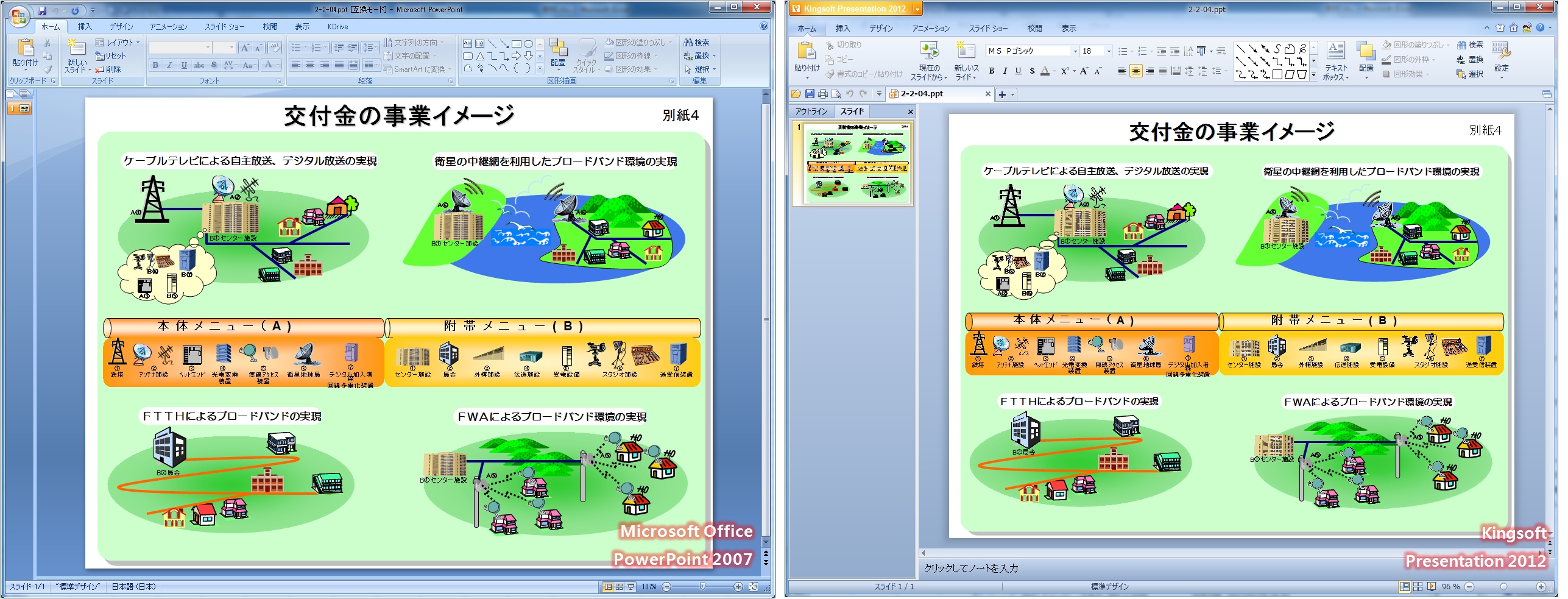1568x599 pixels.
Task: Click the home icon at Kingsoft ribbon top right
Action: pyautogui.click(x=1513, y=28)
